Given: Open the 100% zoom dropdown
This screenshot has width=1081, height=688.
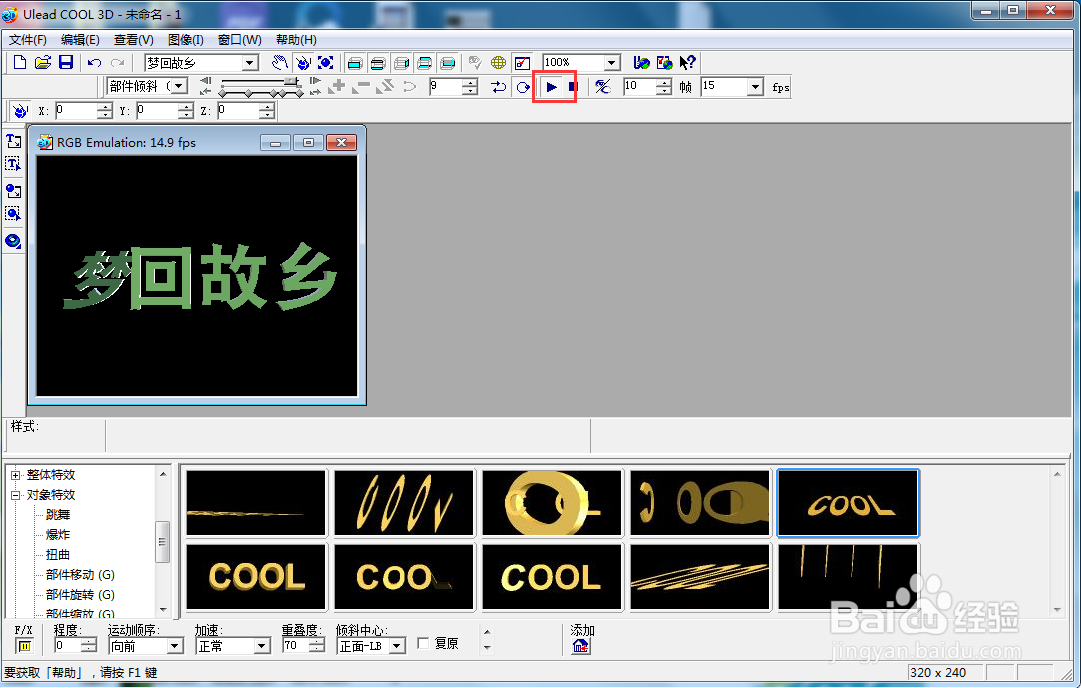Looking at the screenshot, I should coord(611,63).
